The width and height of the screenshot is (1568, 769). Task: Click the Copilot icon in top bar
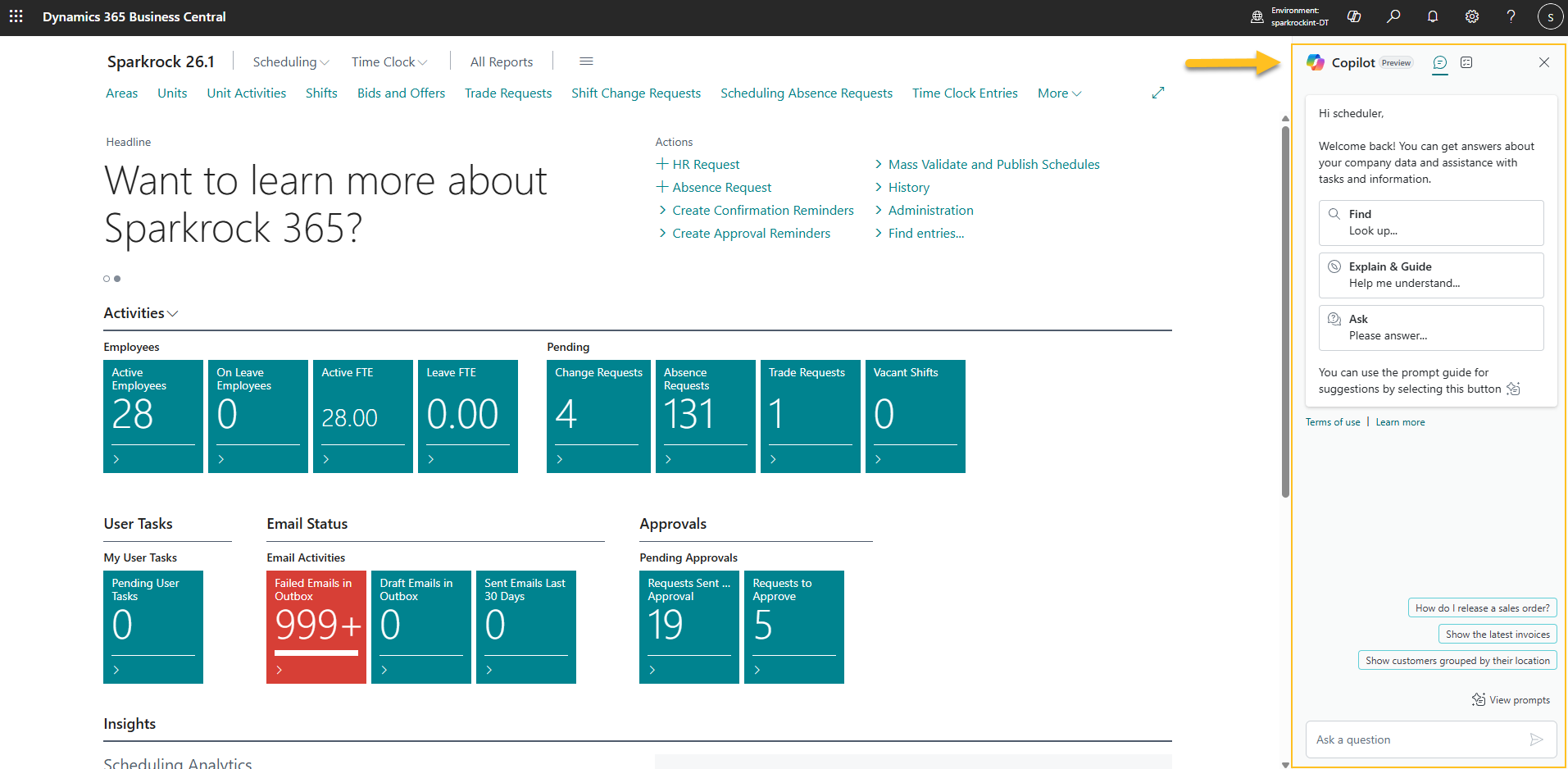1354,16
